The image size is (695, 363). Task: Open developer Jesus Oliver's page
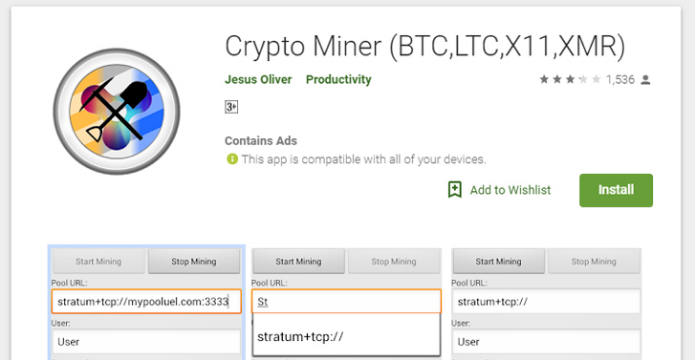(258, 80)
